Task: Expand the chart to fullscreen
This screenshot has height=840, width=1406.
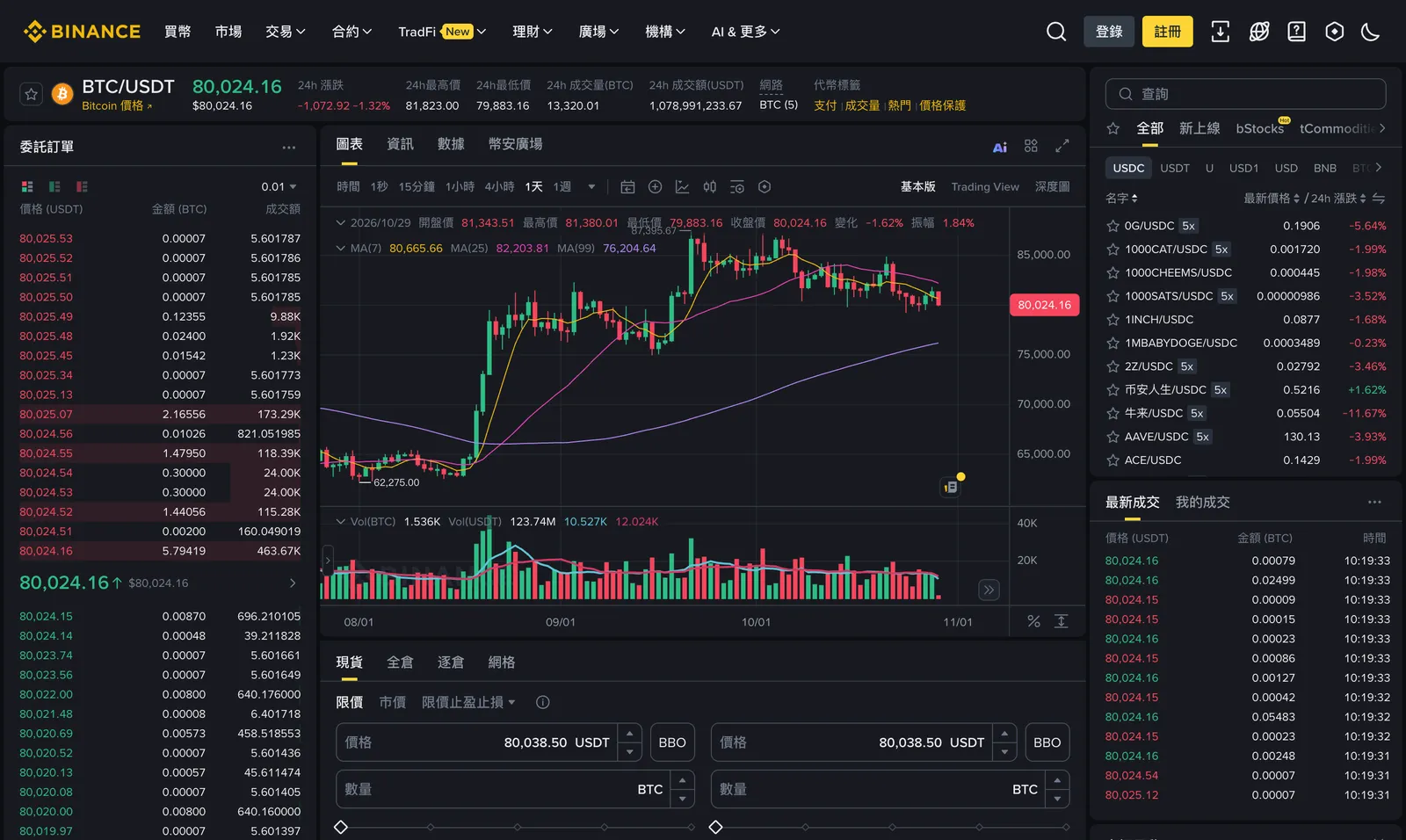Action: coord(1062,146)
